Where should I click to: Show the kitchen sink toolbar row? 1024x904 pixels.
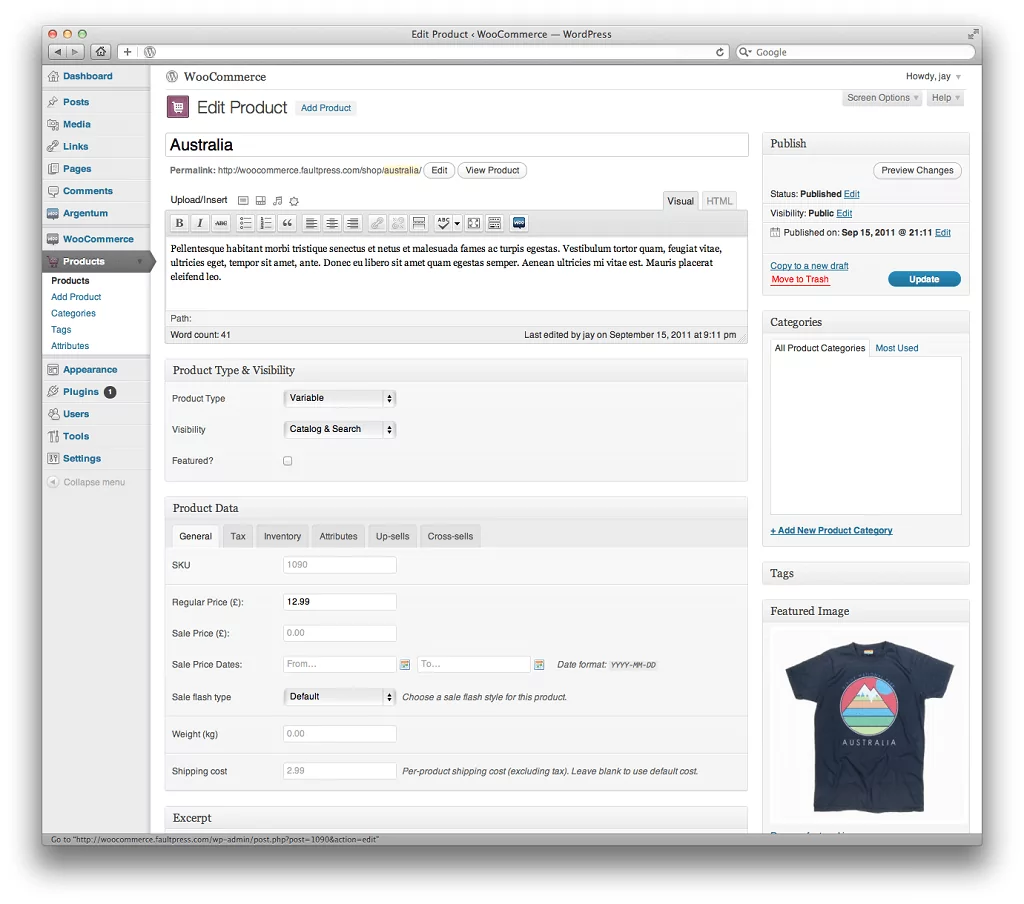coord(494,223)
